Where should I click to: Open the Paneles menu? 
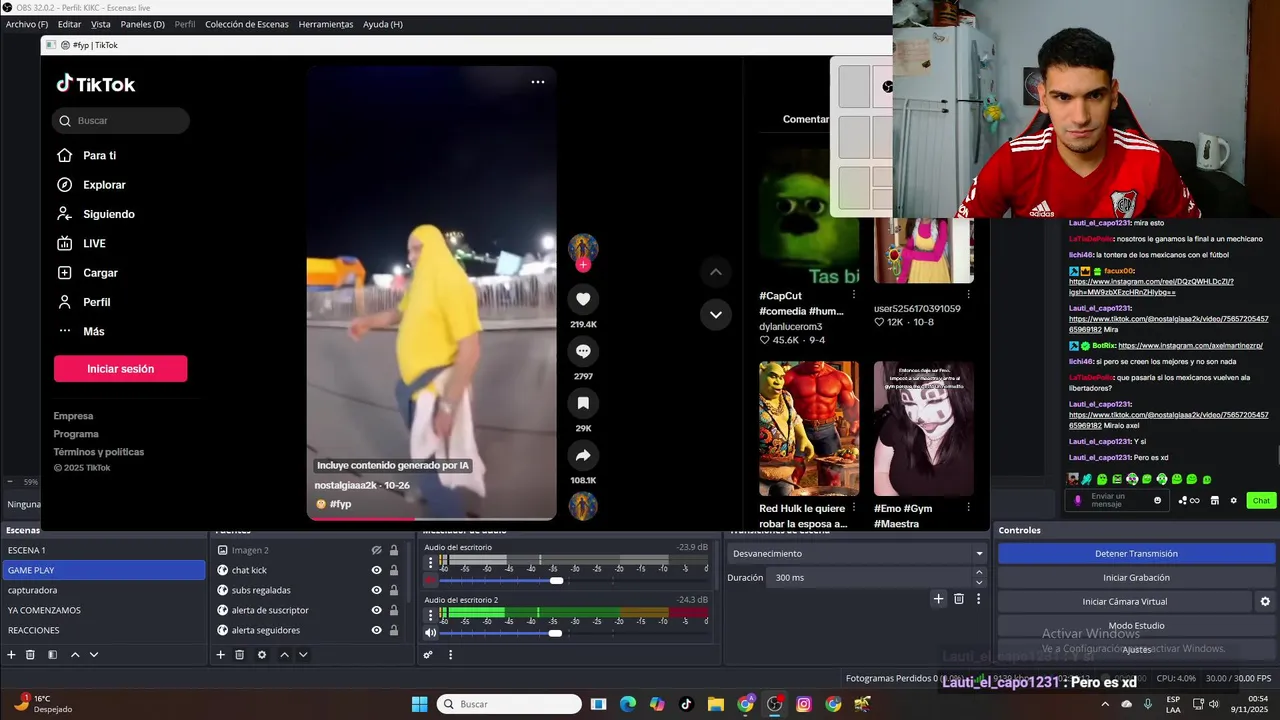point(142,24)
